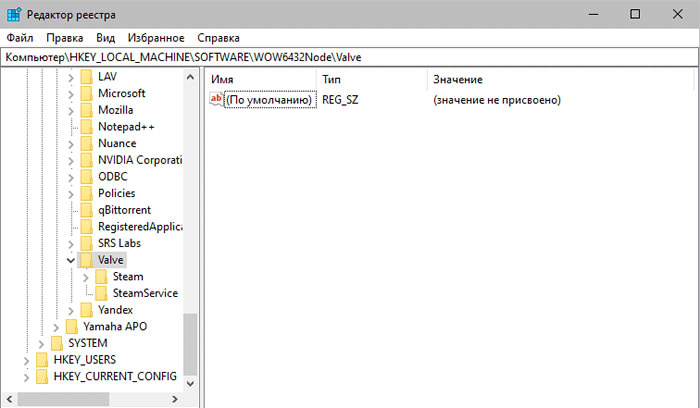700x408 pixels.
Task: Open the Избранное menu
Action: [x=156, y=38]
